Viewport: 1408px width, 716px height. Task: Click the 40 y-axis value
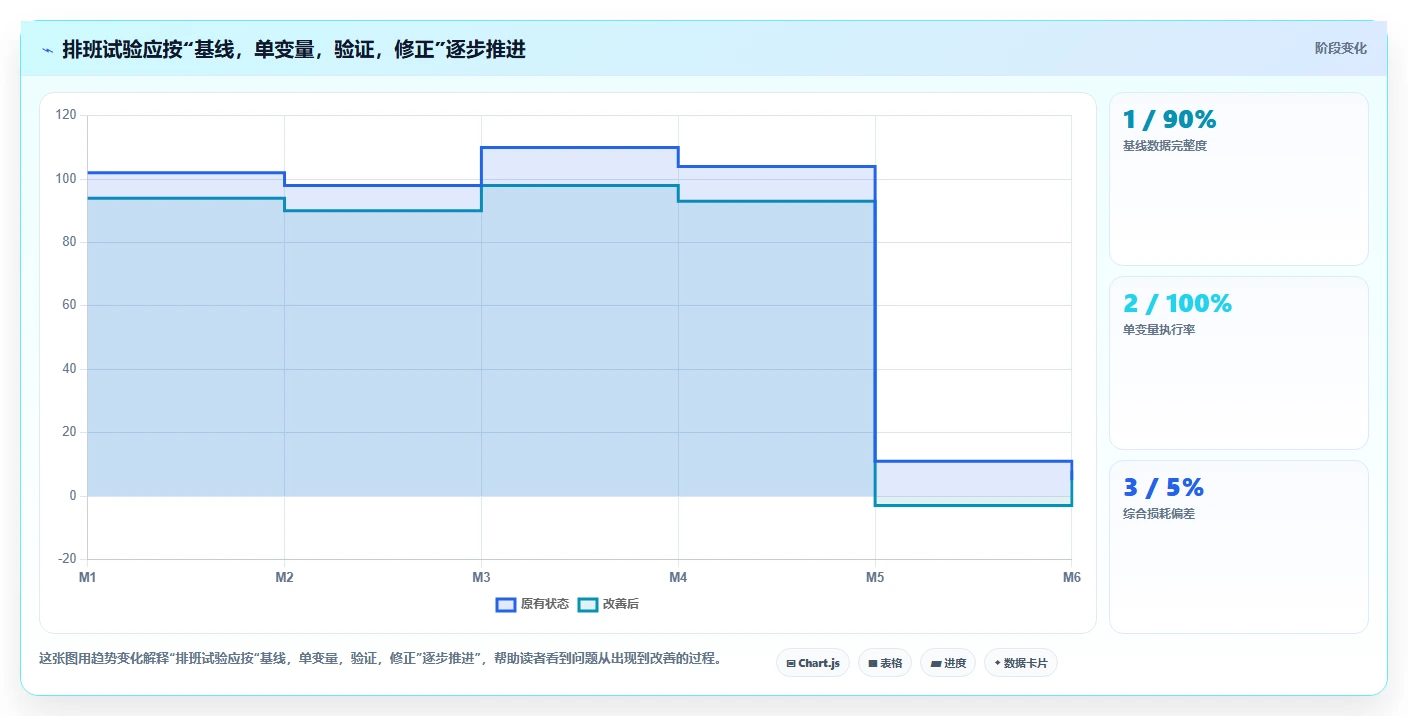click(69, 369)
